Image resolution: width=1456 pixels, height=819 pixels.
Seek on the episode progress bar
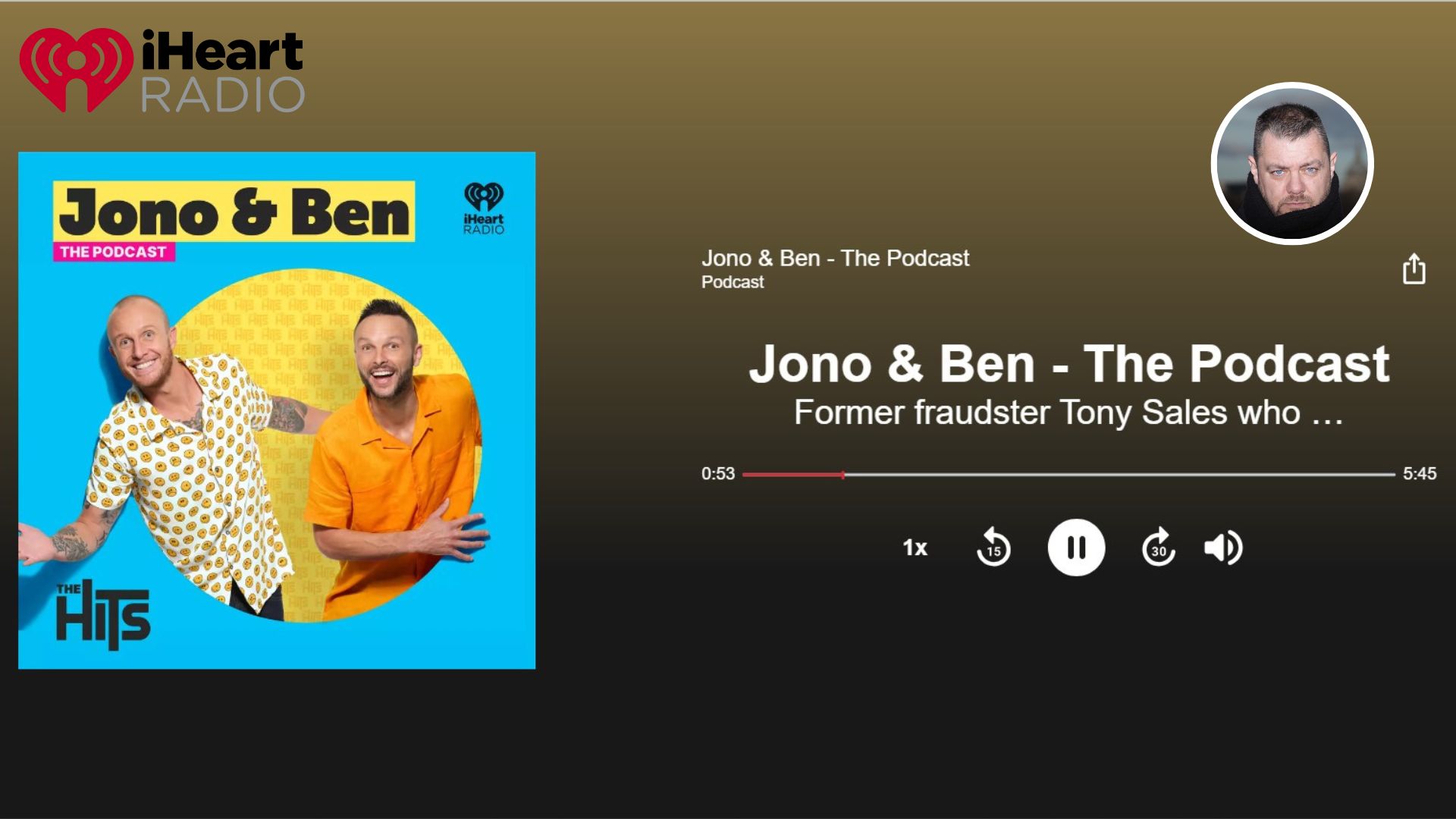click(x=1068, y=475)
